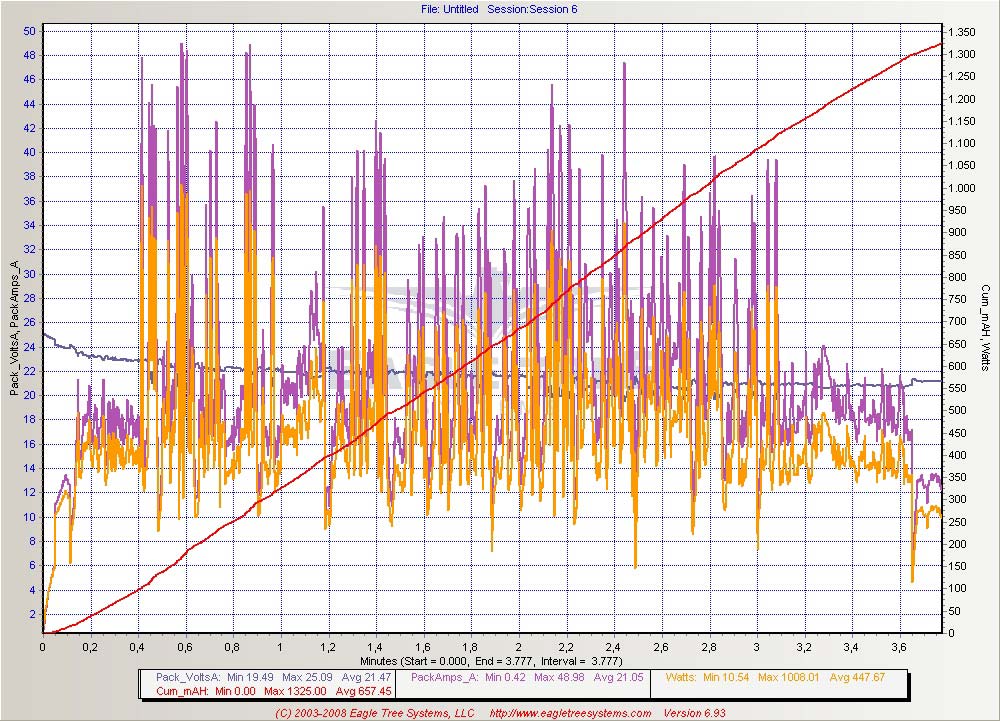Click the 50 label on the left axis
Image resolution: width=1000 pixels, height=721 pixels.
tap(30, 31)
